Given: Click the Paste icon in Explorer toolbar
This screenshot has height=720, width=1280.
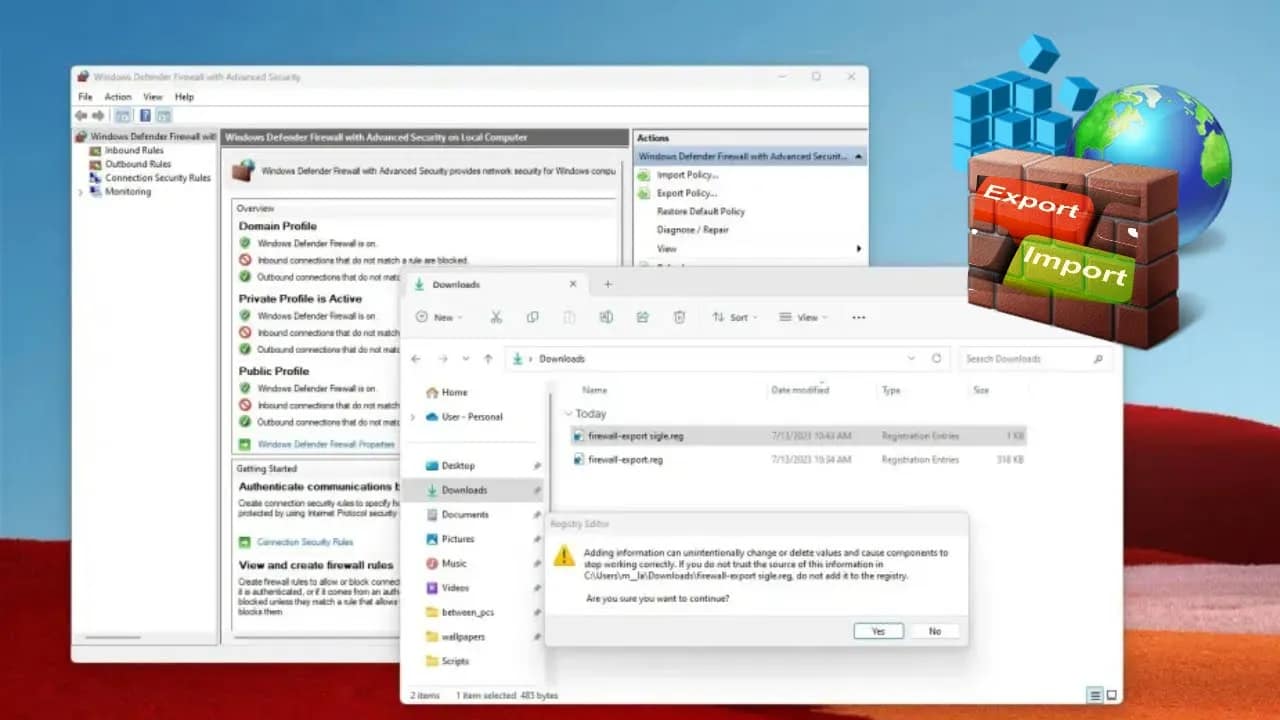Looking at the screenshot, I should pos(569,317).
